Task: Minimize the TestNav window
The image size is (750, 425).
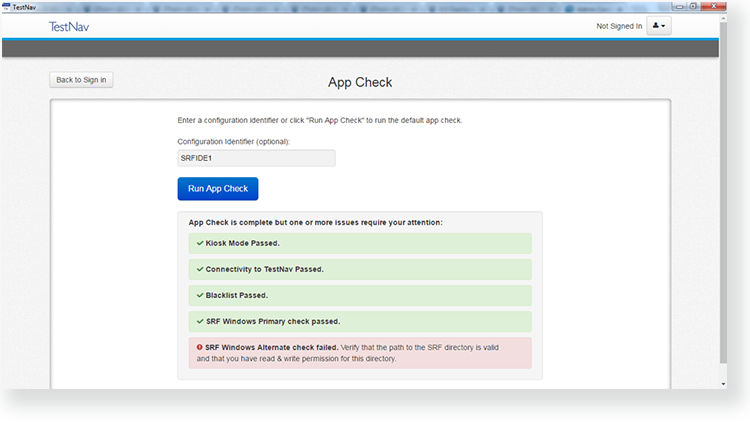Action: click(x=681, y=6)
